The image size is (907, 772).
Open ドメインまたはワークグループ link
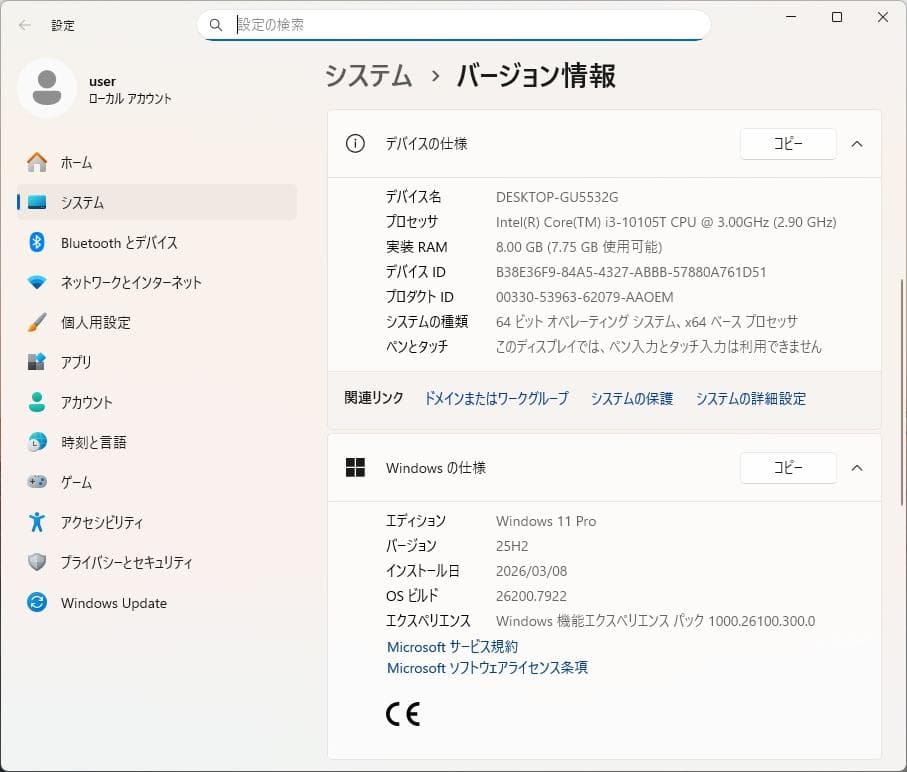(496, 398)
